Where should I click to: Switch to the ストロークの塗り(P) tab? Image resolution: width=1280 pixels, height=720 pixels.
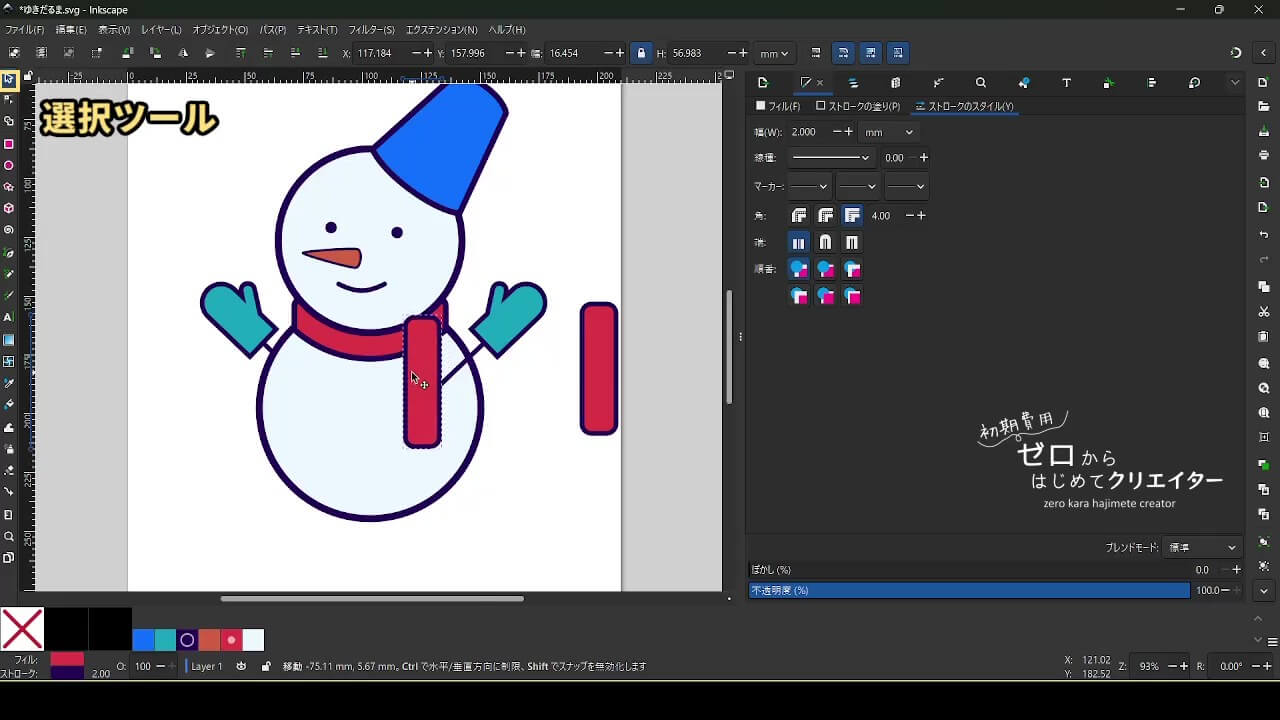coord(858,106)
